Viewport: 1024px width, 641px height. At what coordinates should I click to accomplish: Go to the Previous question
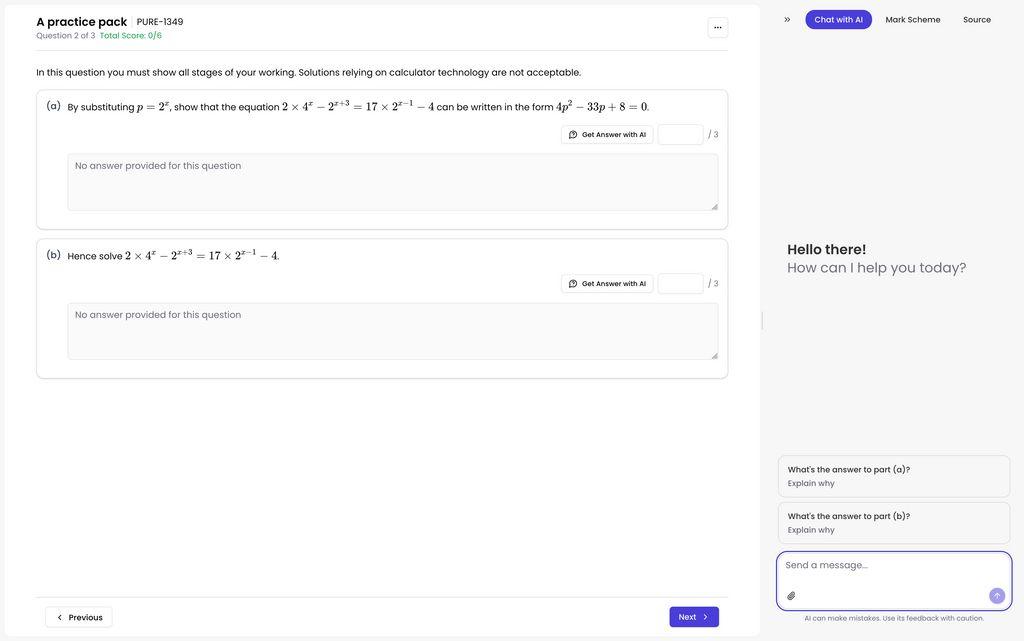point(79,617)
